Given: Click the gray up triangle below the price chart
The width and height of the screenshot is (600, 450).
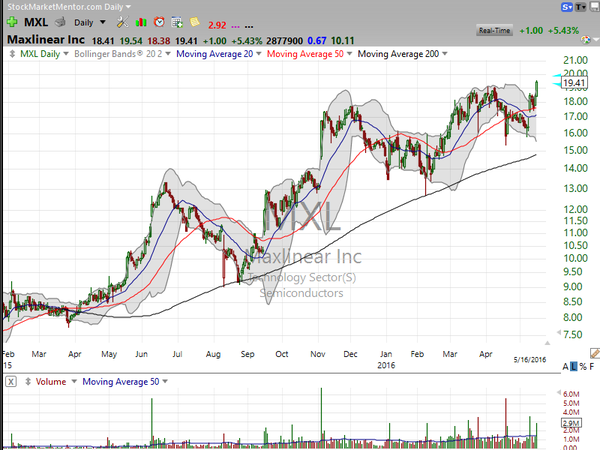Looking at the screenshot, I should (x=547, y=343).
